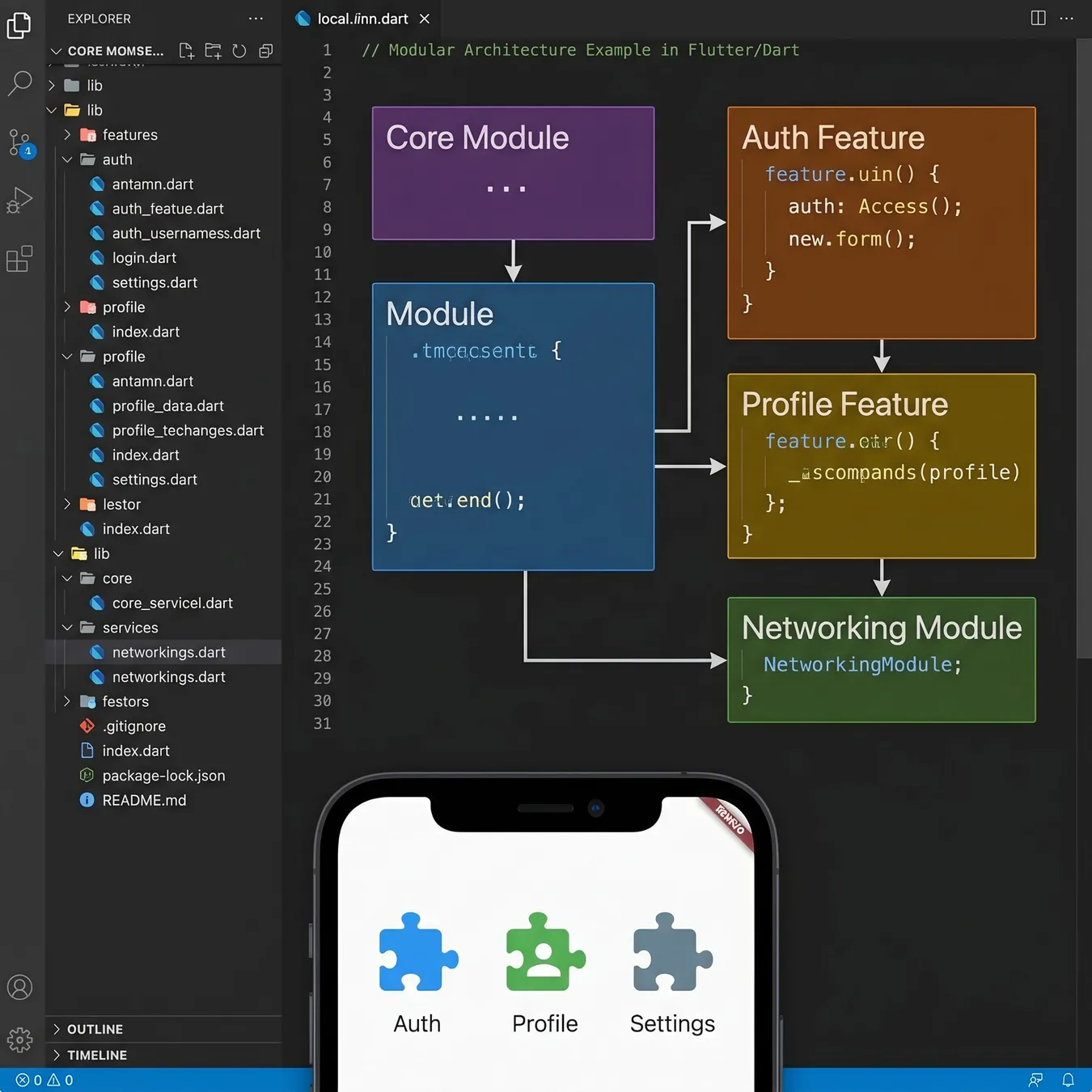Open the Run and Debug icon
1092x1092 pixels.
coord(19,200)
